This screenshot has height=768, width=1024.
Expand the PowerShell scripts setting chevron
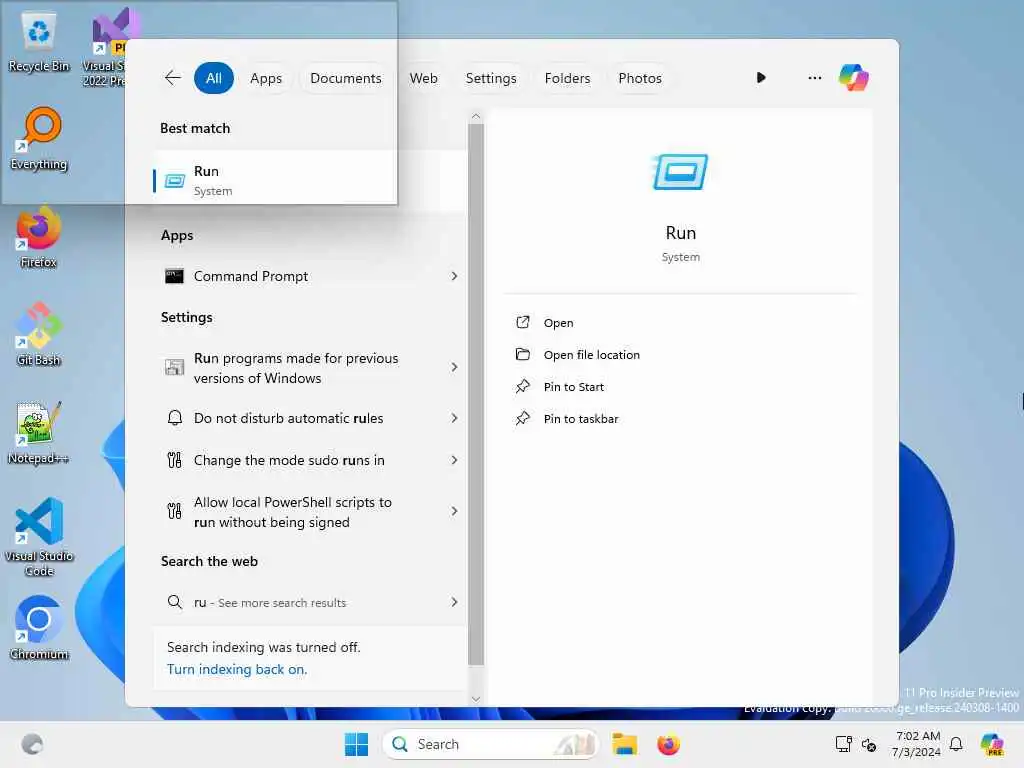click(454, 511)
